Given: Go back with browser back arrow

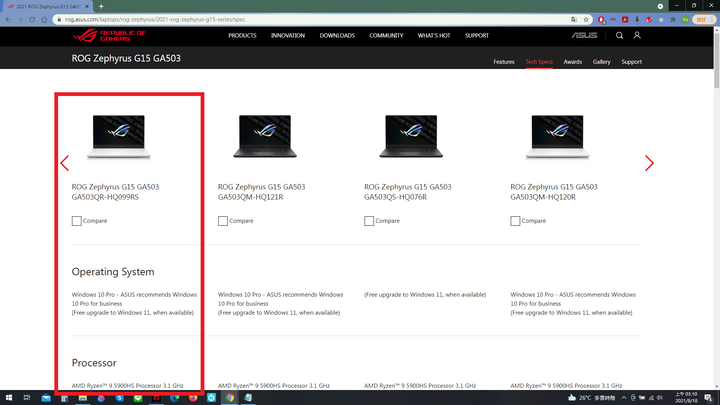Looking at the screenshot, I should pos(8,19).
